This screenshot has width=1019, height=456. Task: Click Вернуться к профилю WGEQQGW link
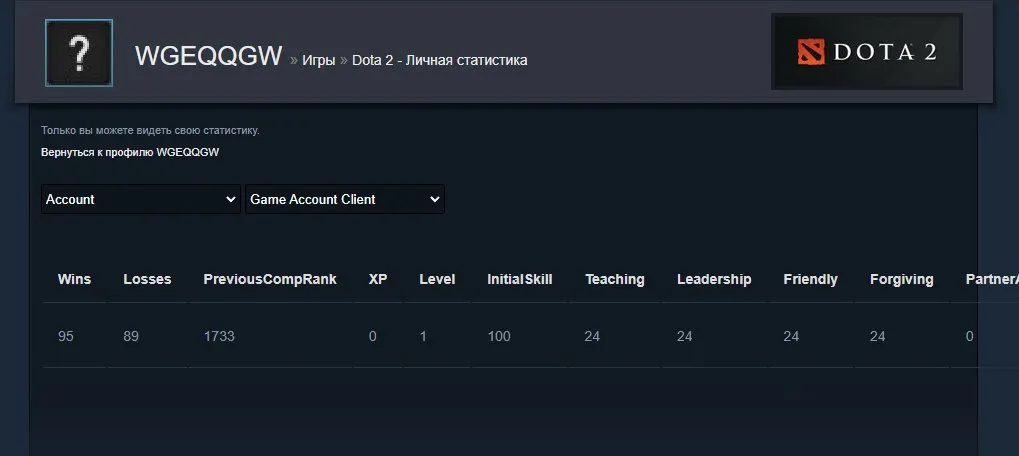(x=130, y=153)
